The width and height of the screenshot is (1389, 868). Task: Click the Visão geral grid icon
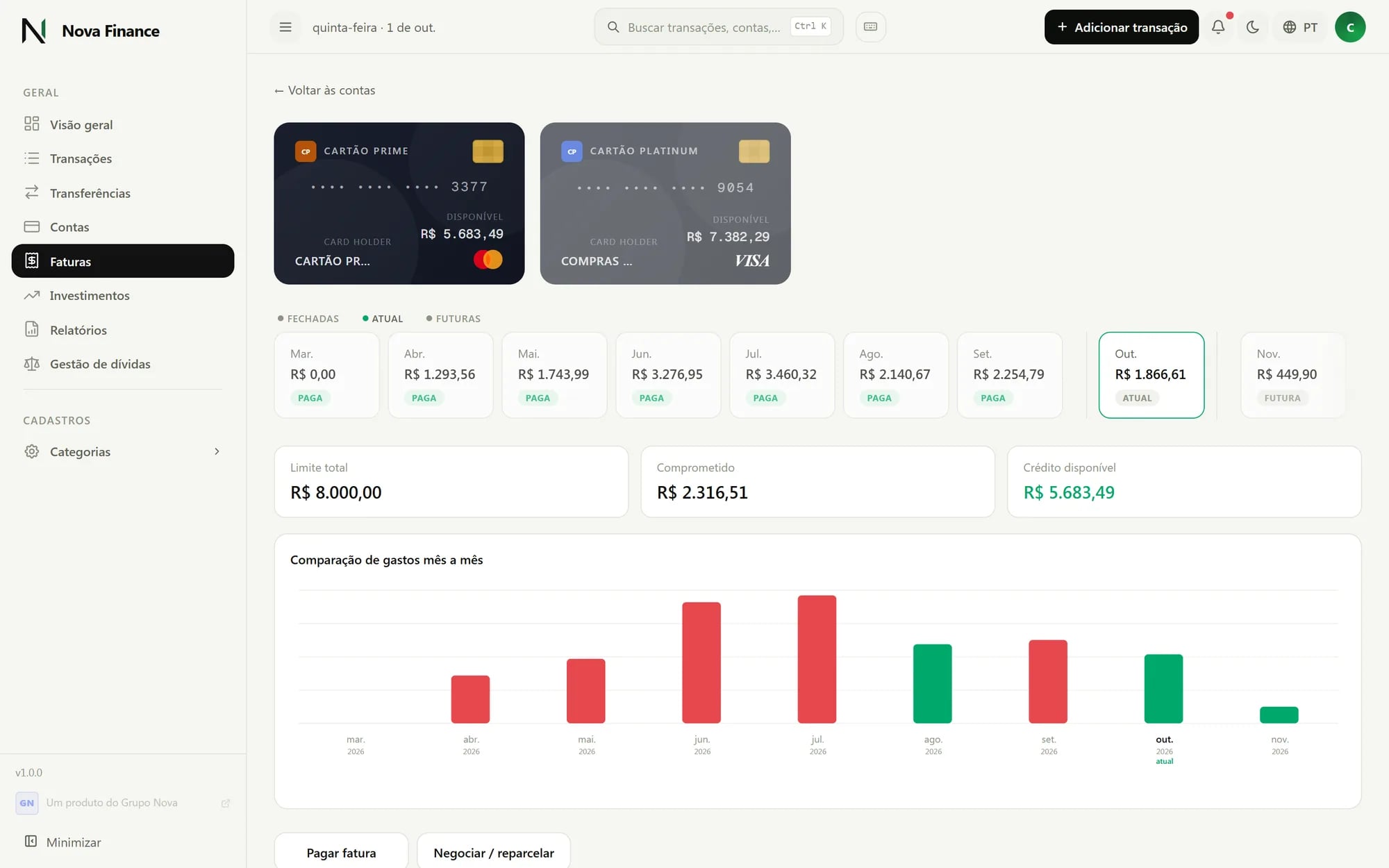pos(31,124)
